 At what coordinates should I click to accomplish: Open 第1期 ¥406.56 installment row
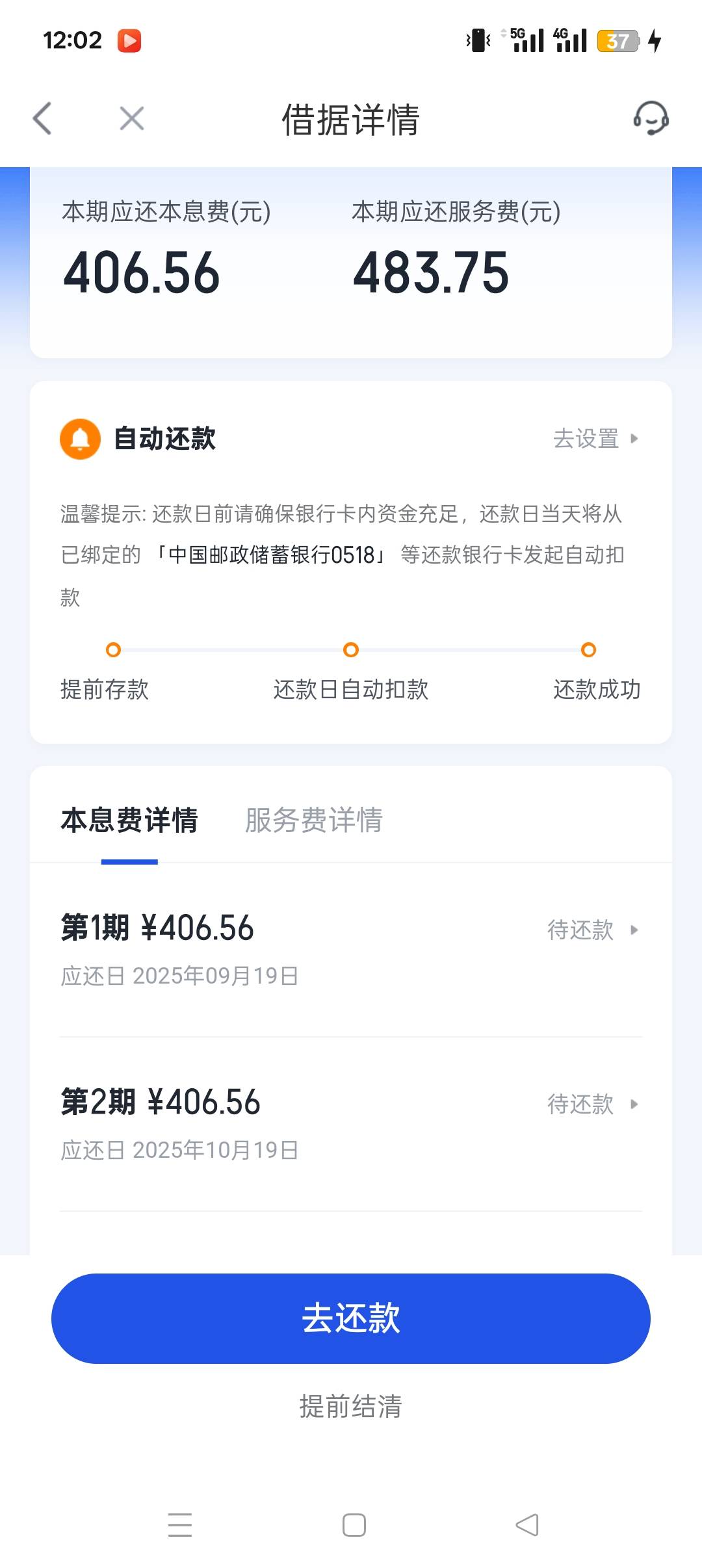point(351,950)
